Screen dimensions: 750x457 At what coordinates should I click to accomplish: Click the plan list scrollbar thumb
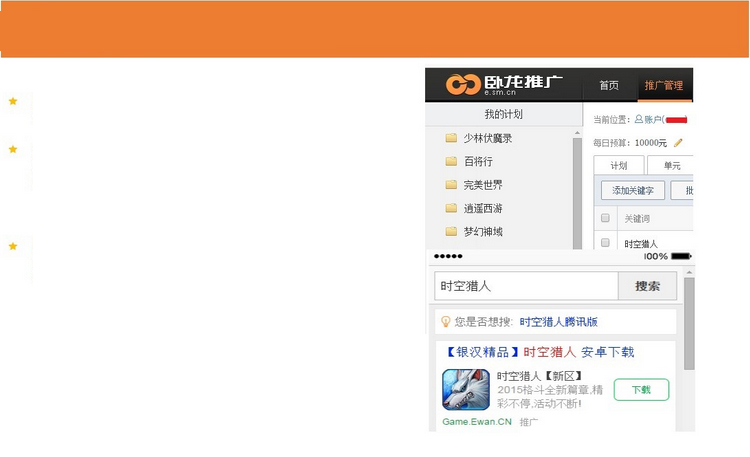pos(577,193)
